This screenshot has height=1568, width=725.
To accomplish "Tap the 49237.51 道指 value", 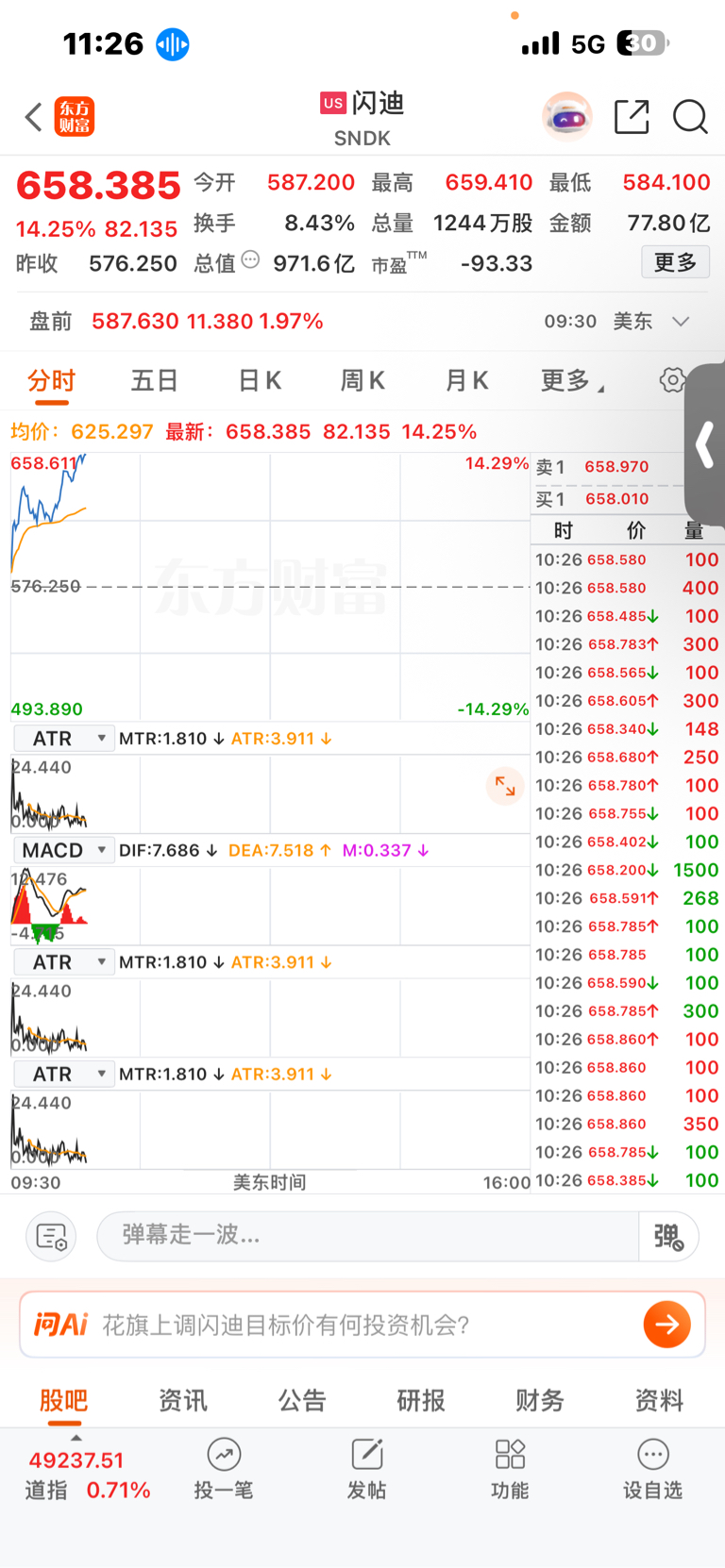I will (x=76, y=1460).
